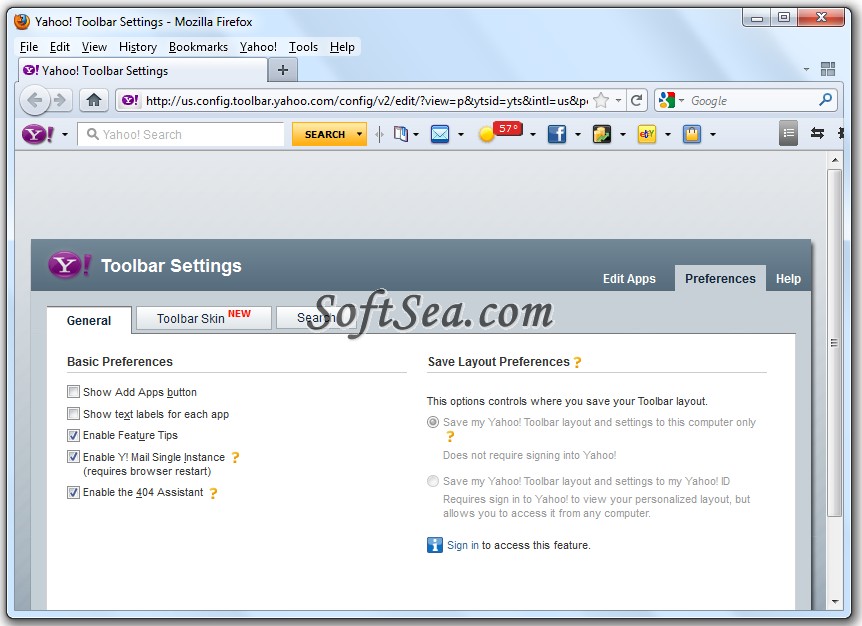Image resolution: width=862 pixels, height=626 pixels.
Task: Open the Yahoo! Mail envelope icon
Action: point(440,134)
